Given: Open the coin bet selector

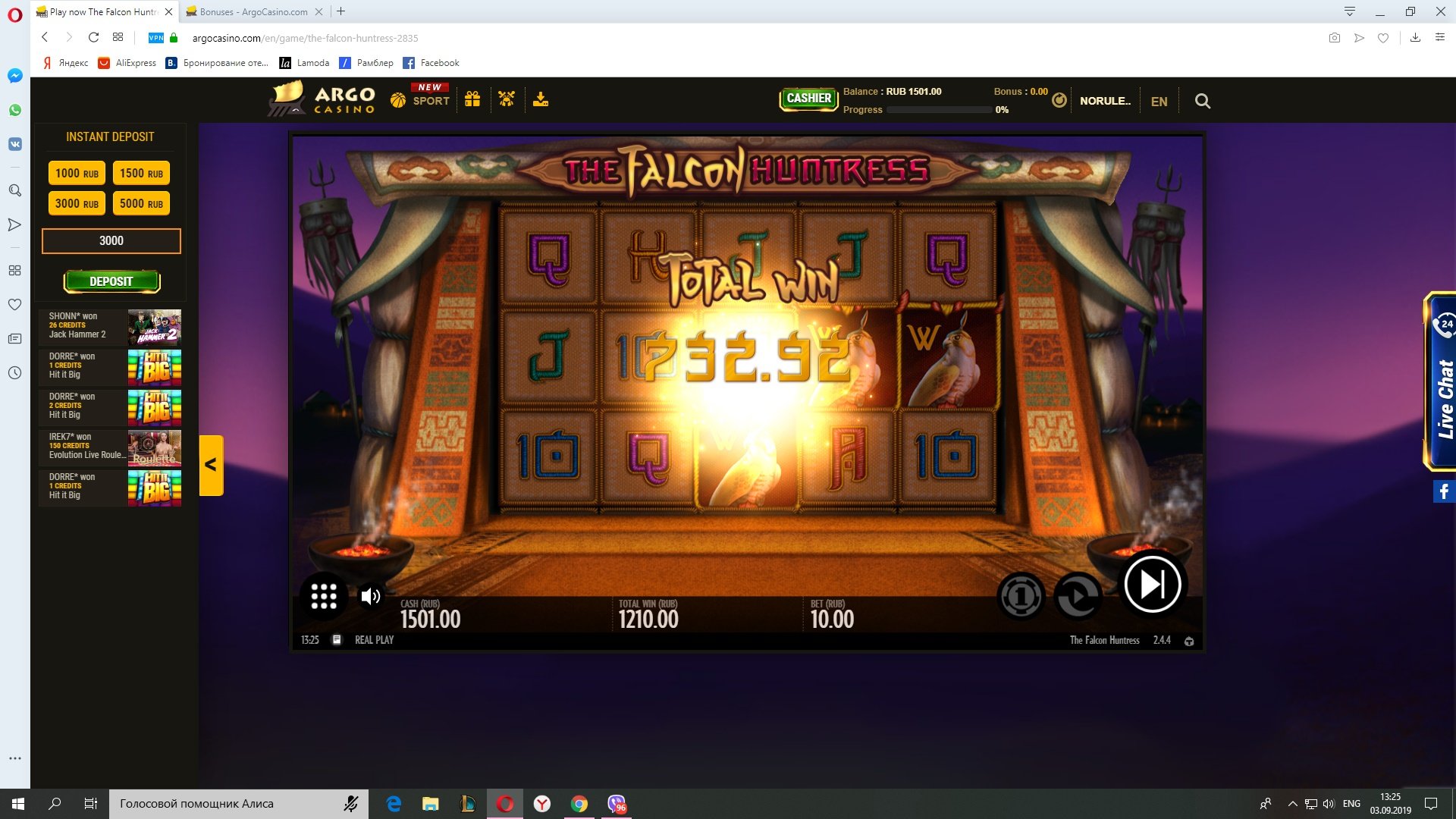Looking at the screenshot, I should 1021,597.
